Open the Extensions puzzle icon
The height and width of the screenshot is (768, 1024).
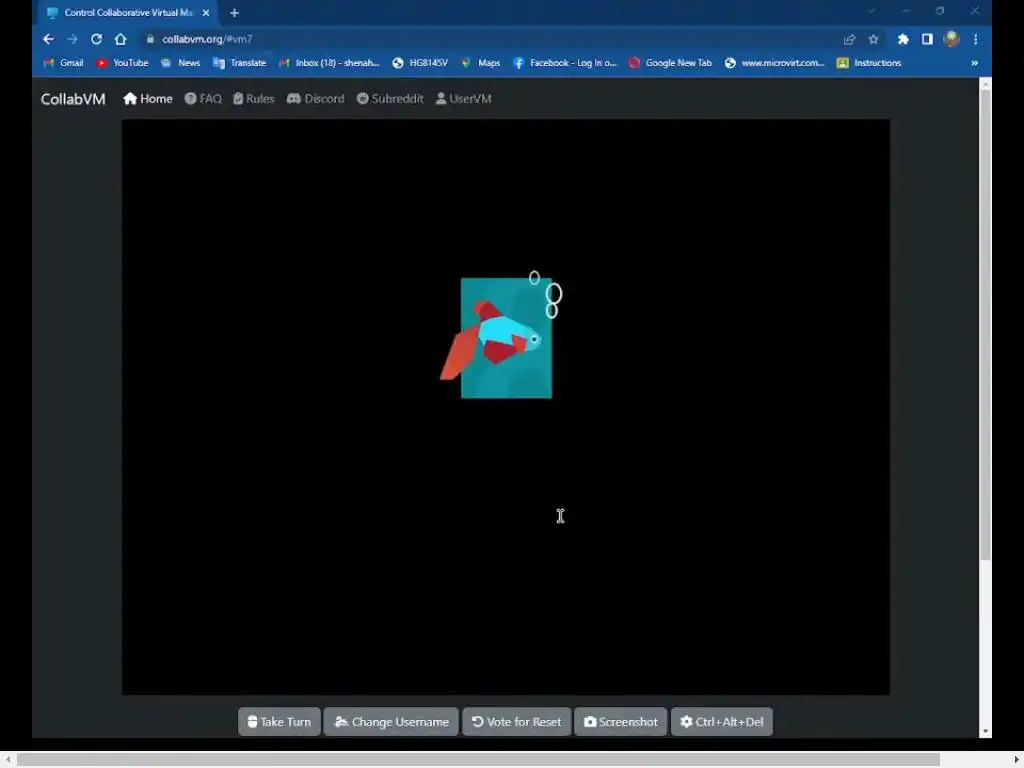tap(903, 39)
